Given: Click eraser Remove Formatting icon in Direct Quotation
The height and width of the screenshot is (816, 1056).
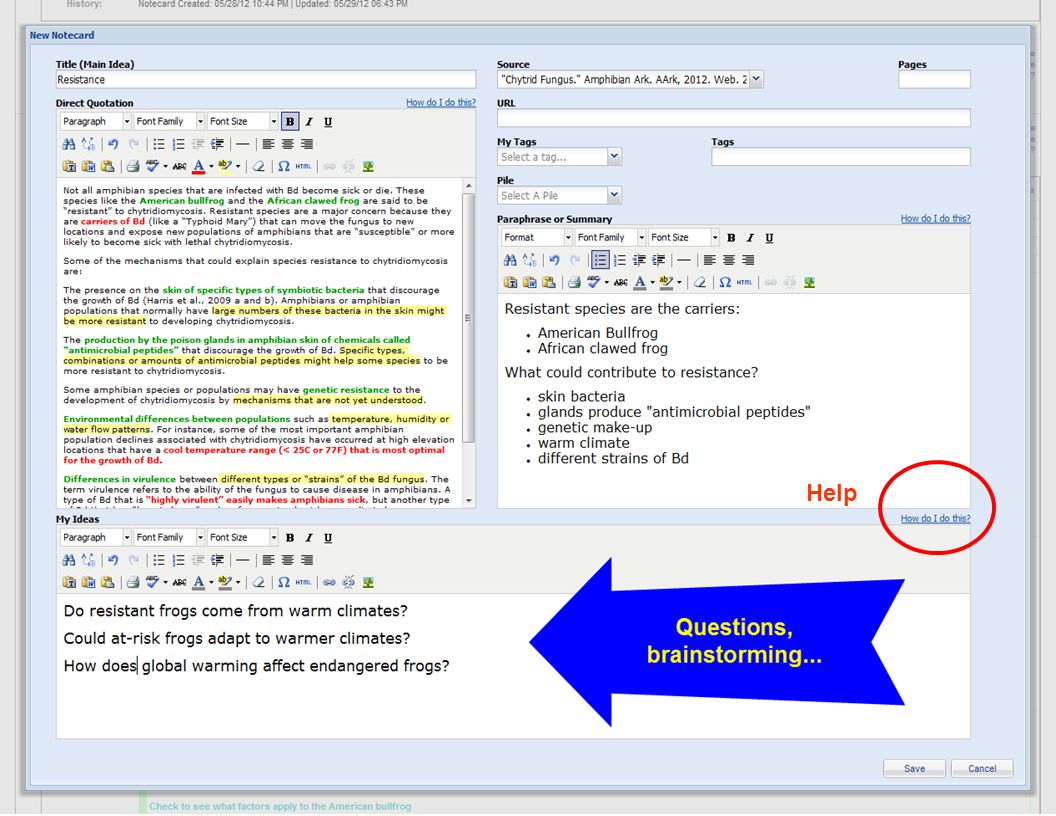Looking at the screenshot, I should point(258,166).
